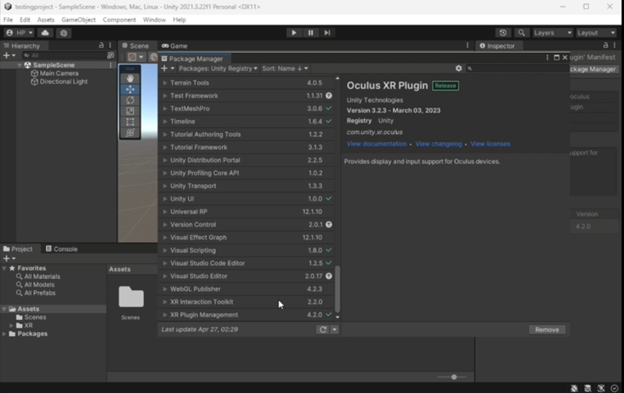Image resolution: width=624 pixels, height=393 pixels.
Task: Open the Edit menu
Action: pos(25,19)
